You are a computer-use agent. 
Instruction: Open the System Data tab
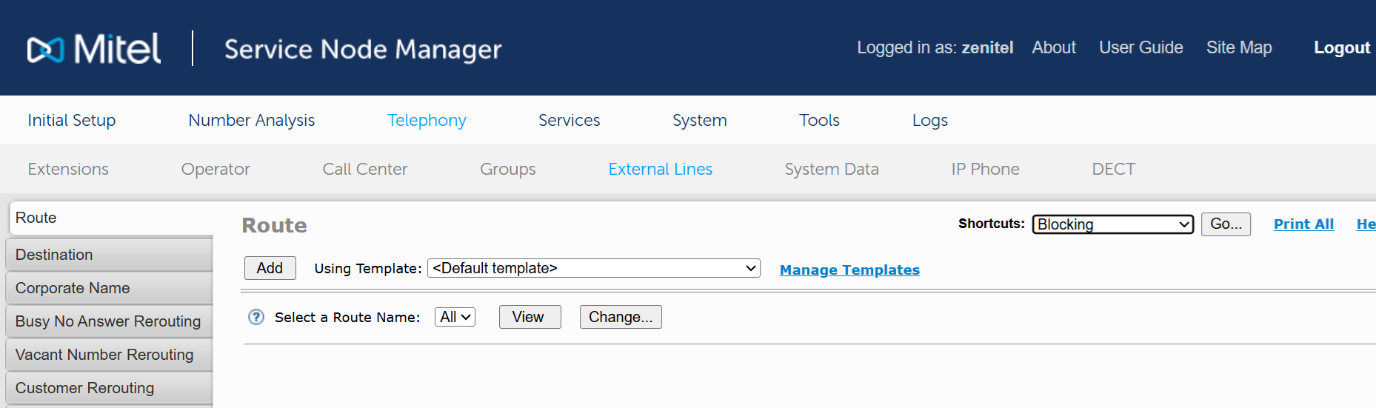[x=831, y=169]
